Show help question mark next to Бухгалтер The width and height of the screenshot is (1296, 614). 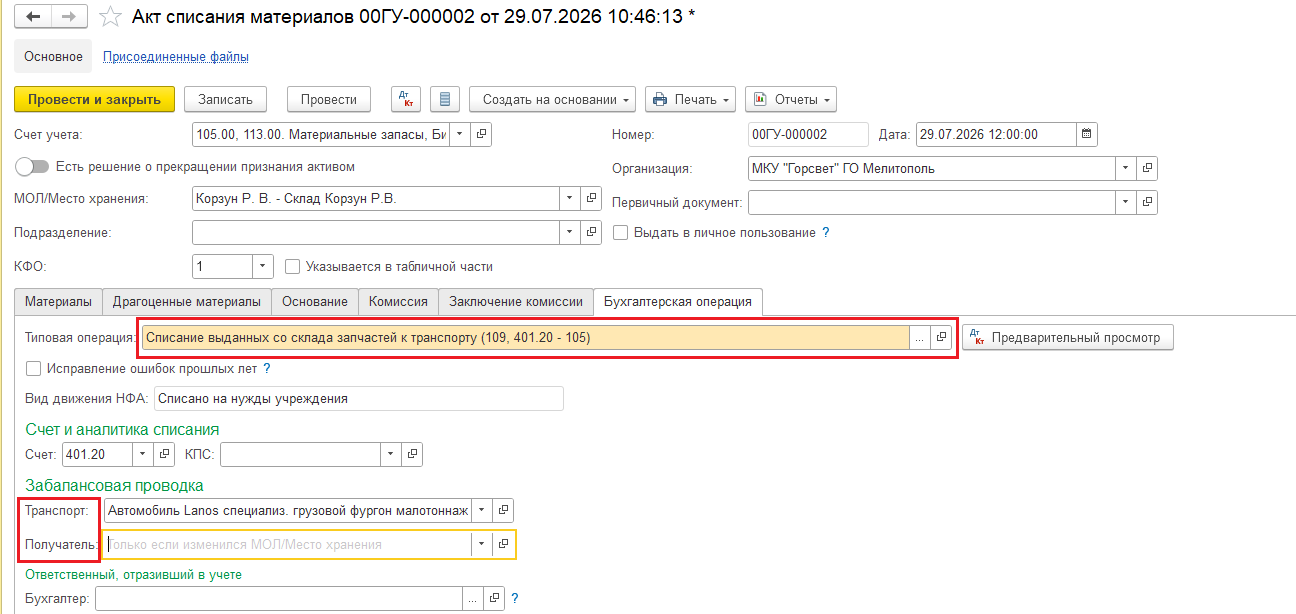[514, 598]
